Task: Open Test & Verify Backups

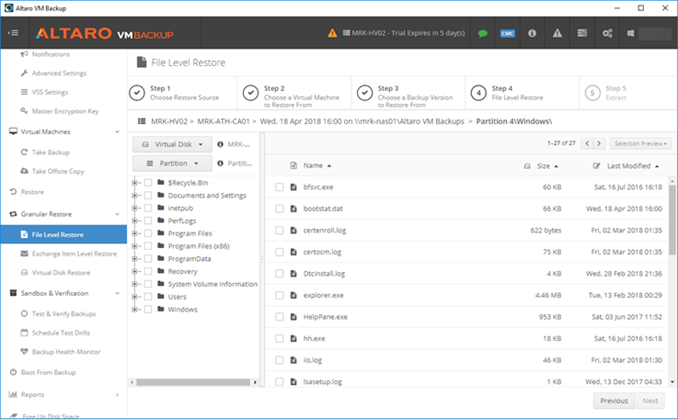Action: (64, 313)
